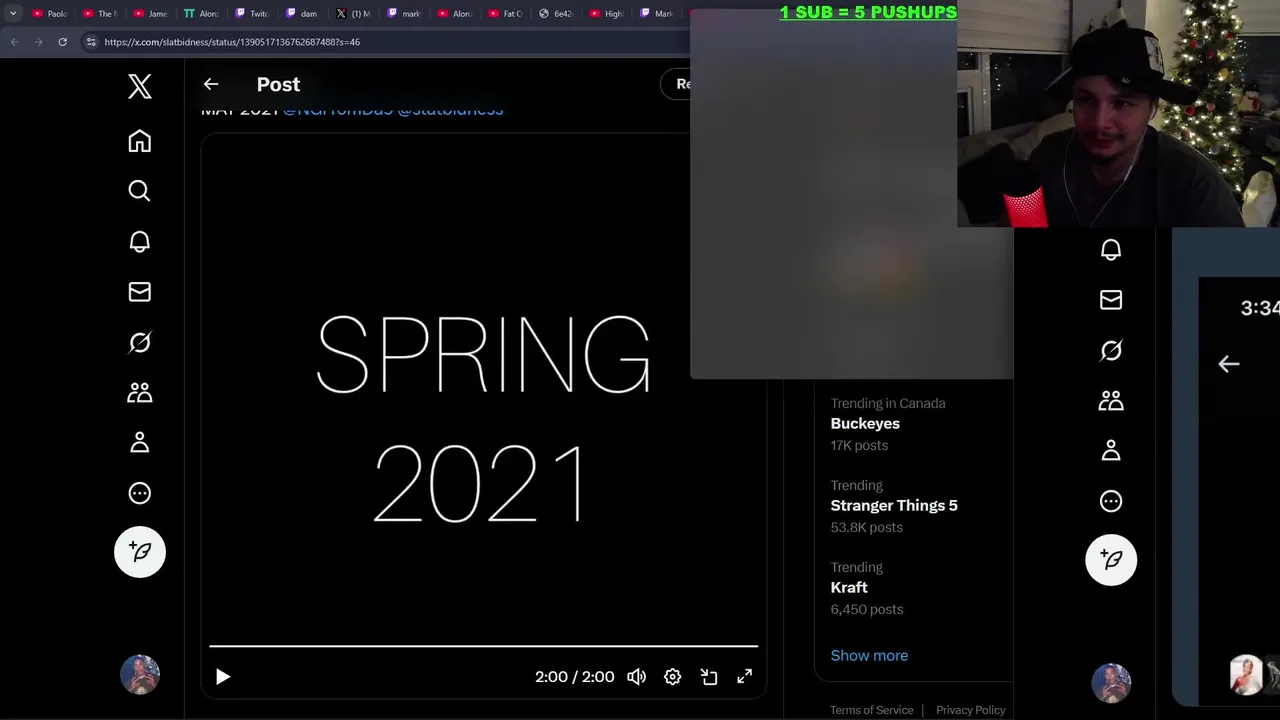Screen dimensions: 1280x720
Task: Open Home in the left X sidebar
Action: click(x=140, y=141)
